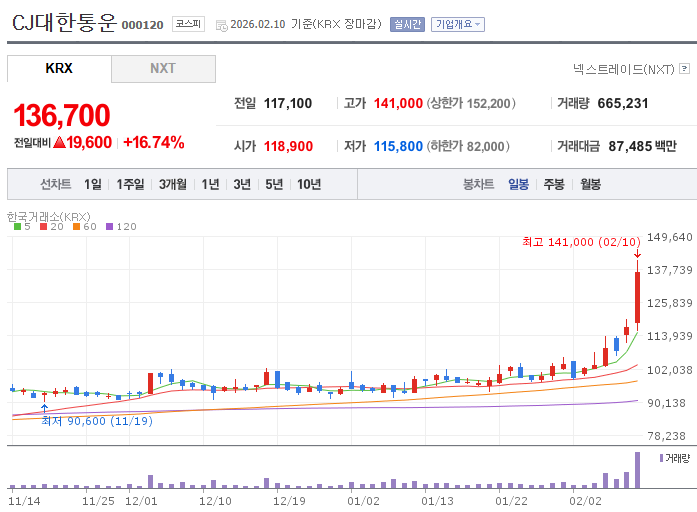697x512 pixels.
Task: Click the current price 136,700
Action: pos(62,115)
